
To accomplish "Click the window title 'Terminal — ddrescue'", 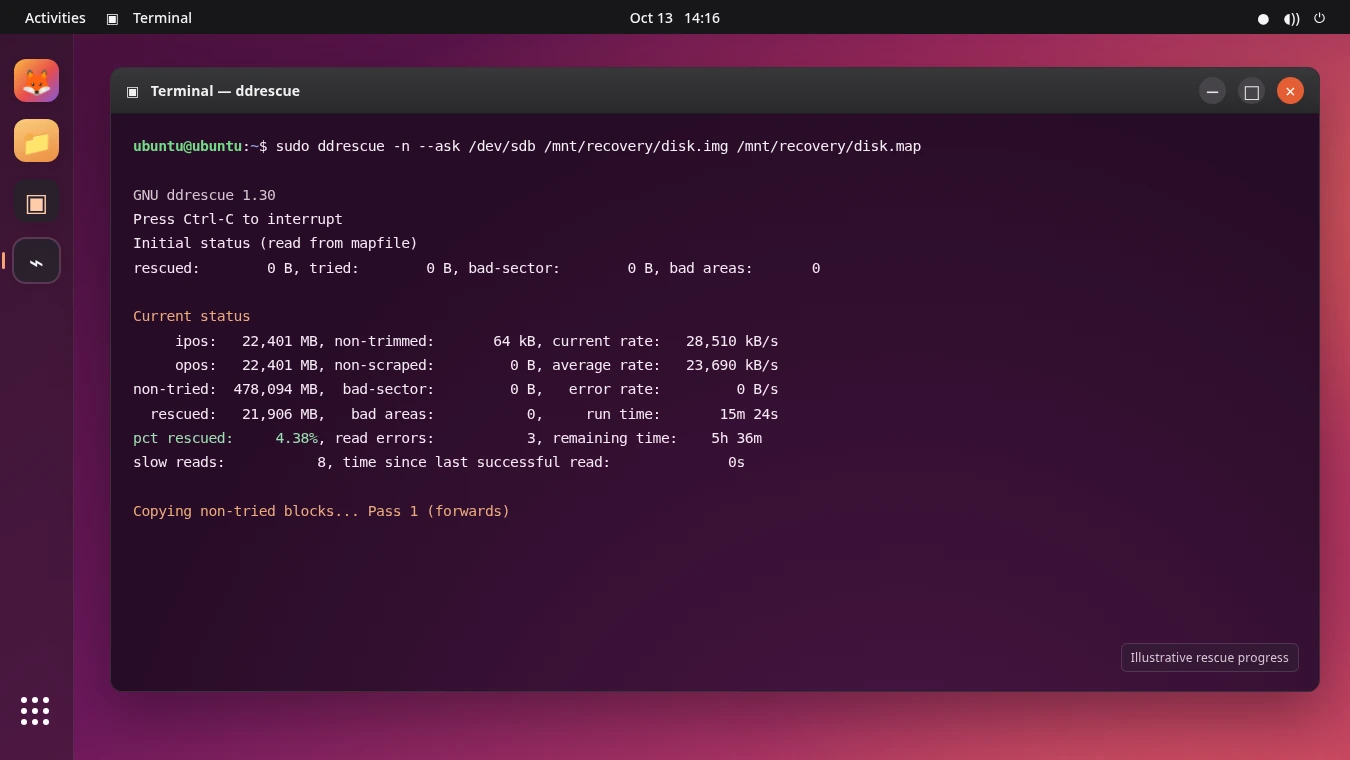I will [x=225, y=91].
